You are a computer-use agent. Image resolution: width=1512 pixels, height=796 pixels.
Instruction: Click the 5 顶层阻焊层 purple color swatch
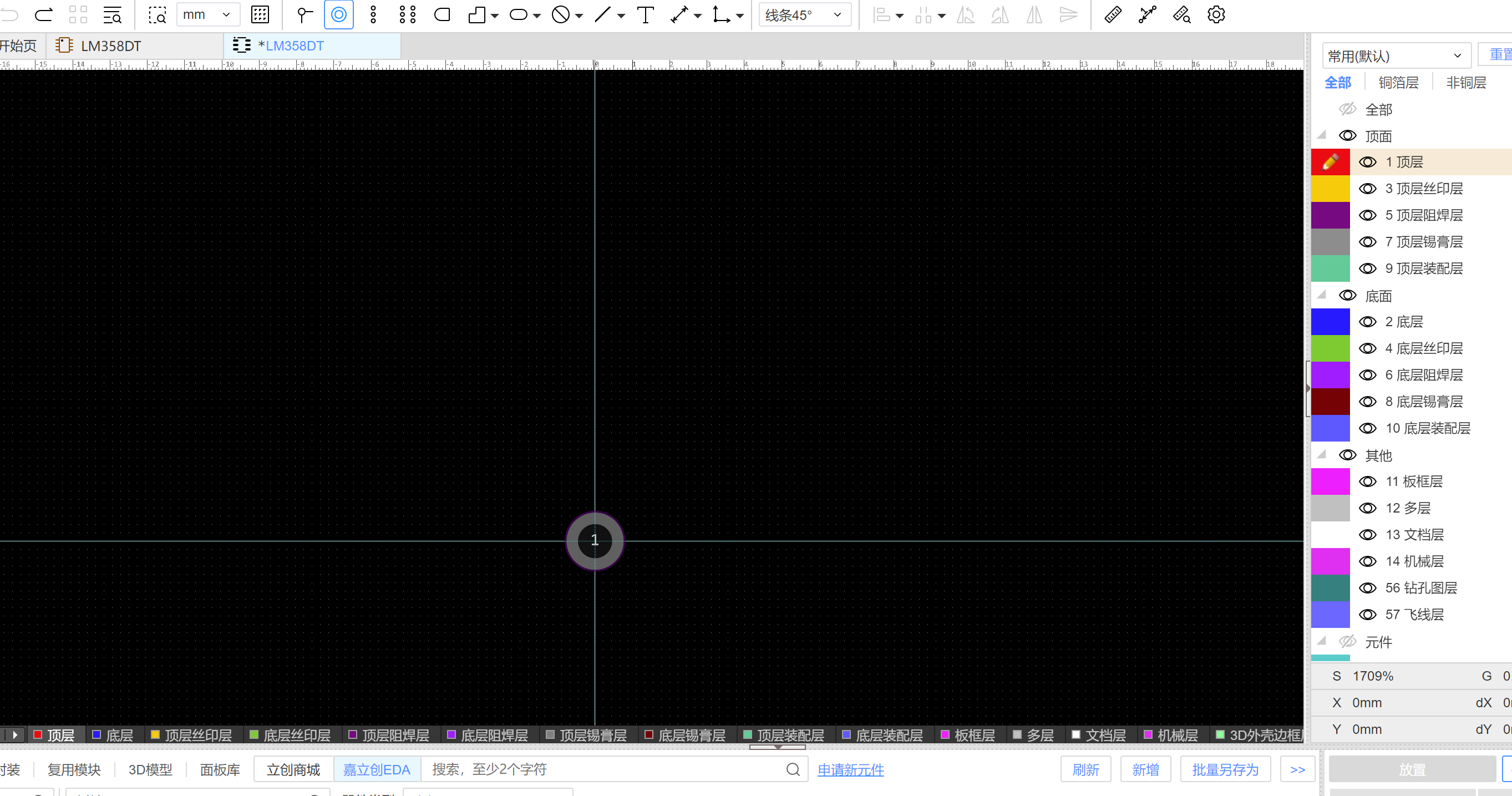1330,215
